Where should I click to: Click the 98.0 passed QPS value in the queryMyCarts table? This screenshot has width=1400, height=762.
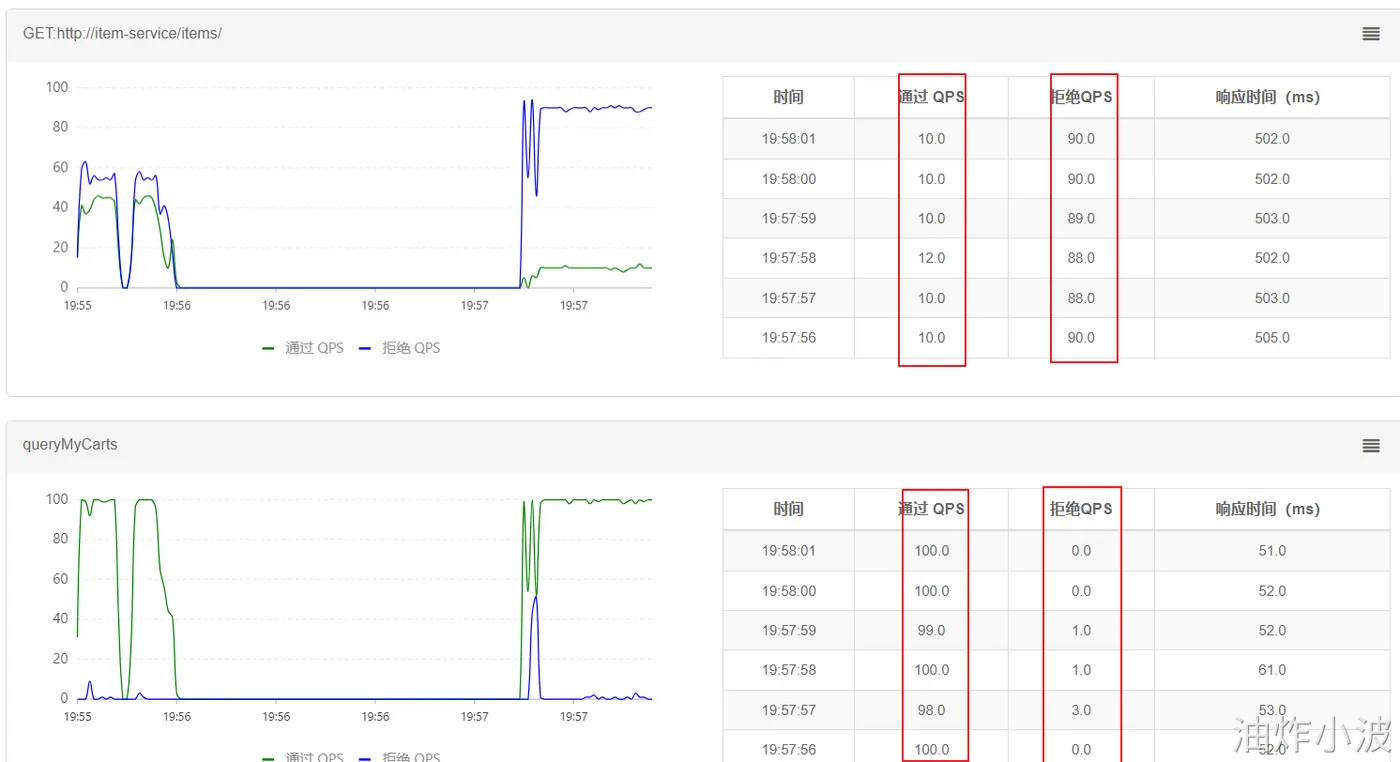931,710
